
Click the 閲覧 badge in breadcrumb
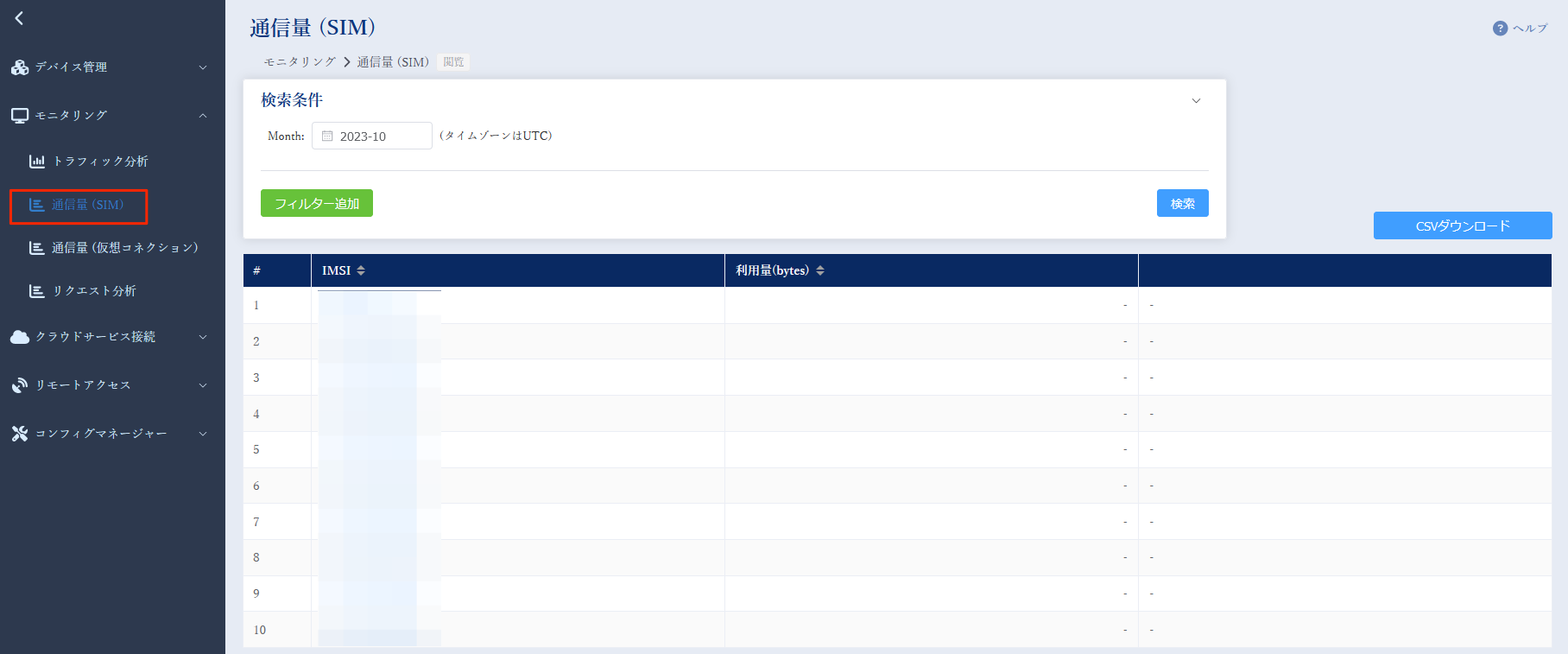[453, 62]
